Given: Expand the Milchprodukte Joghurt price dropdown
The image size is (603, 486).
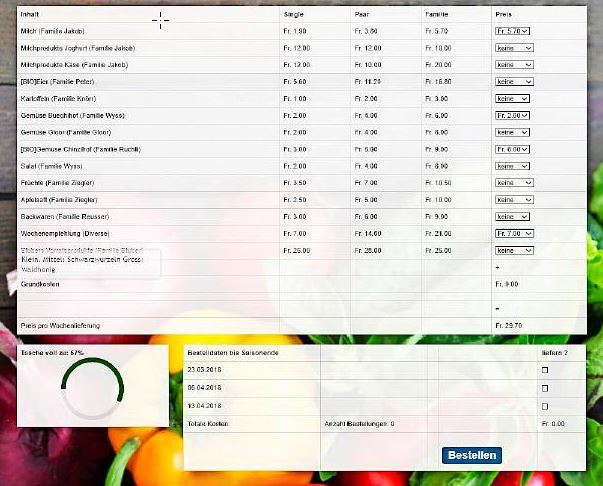Looking at the screenshot, I should pos(512,48).
